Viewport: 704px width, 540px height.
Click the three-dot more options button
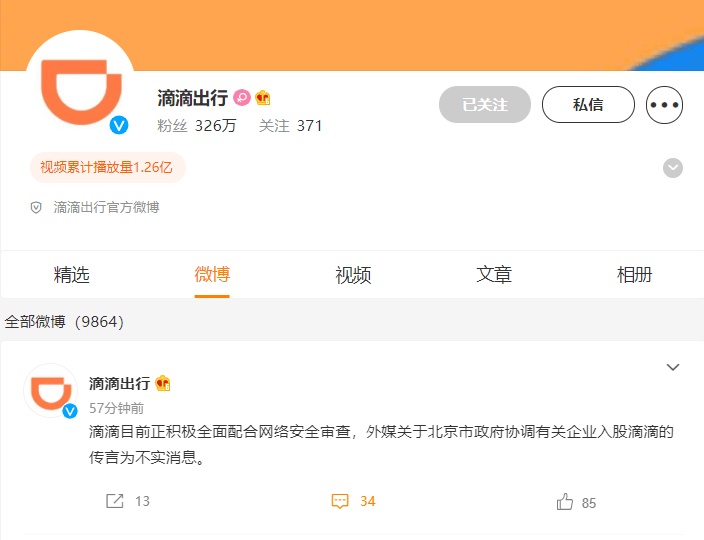point(664,104)
